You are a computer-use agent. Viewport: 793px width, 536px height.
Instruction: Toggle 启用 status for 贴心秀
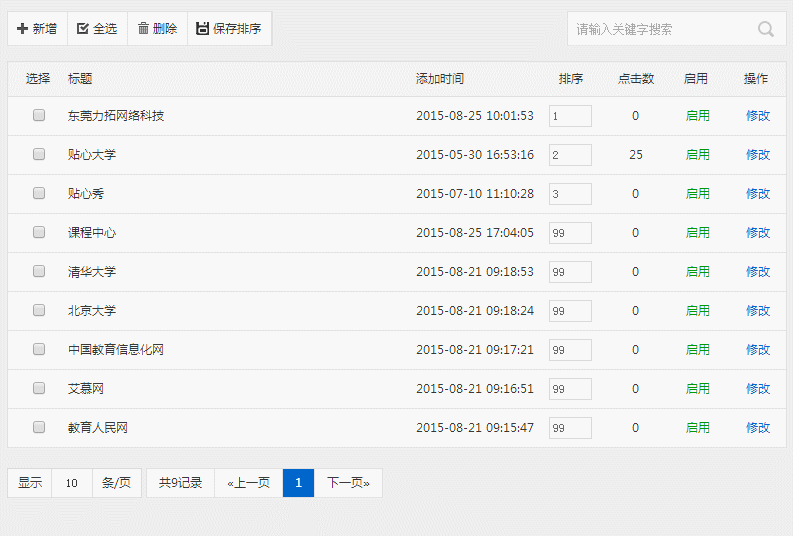pyautogui.click(x=697, y=194)
